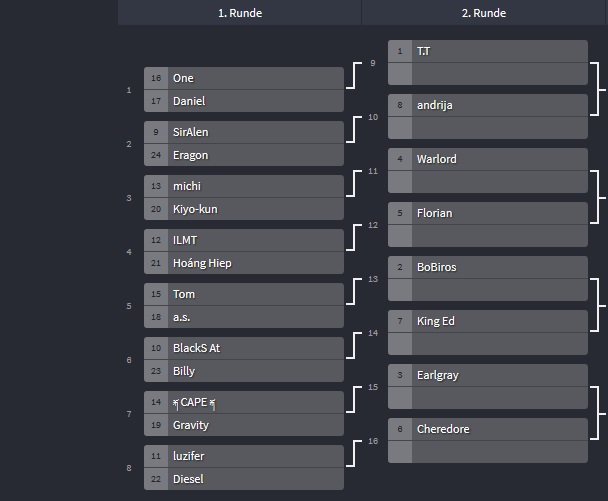Open Eragon's bracket entry
Image resolution: width=608 pixels, height=501 pixels.
point(244,155)
